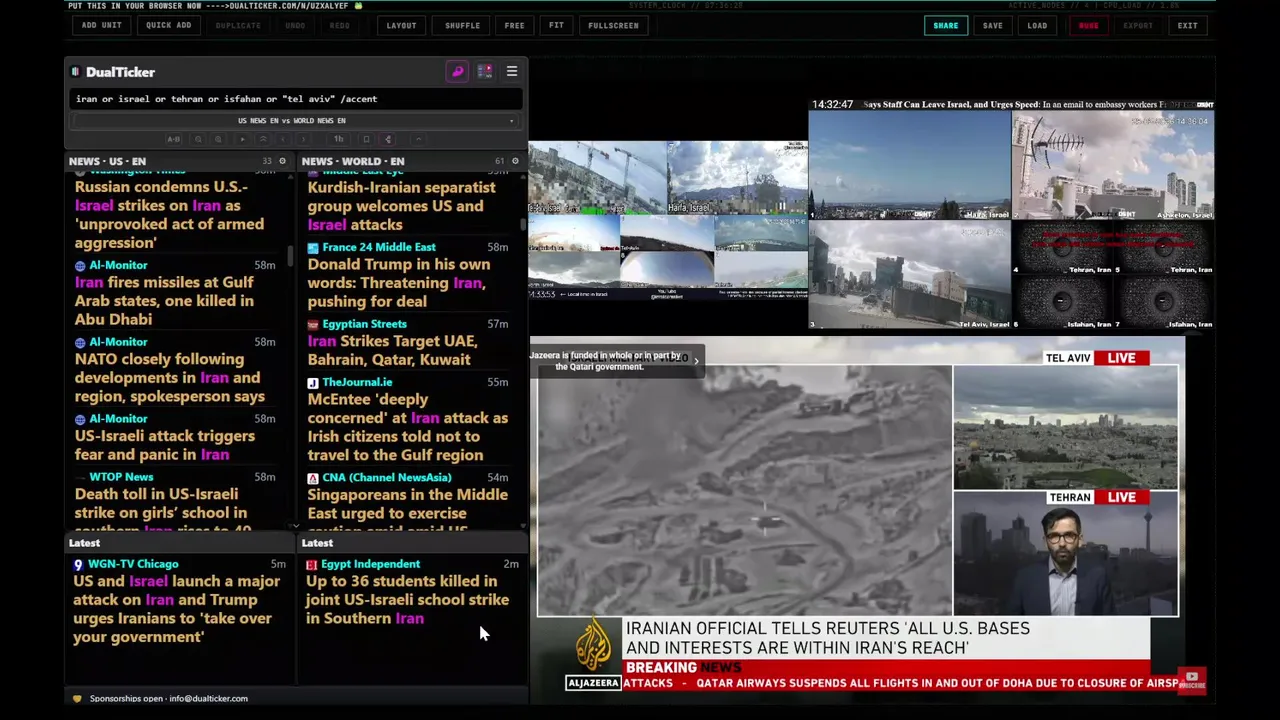Click the YouTube subscribe icon on Al Jazeera stream
Screen dimensions: 1280x720
click(1191, 680)
